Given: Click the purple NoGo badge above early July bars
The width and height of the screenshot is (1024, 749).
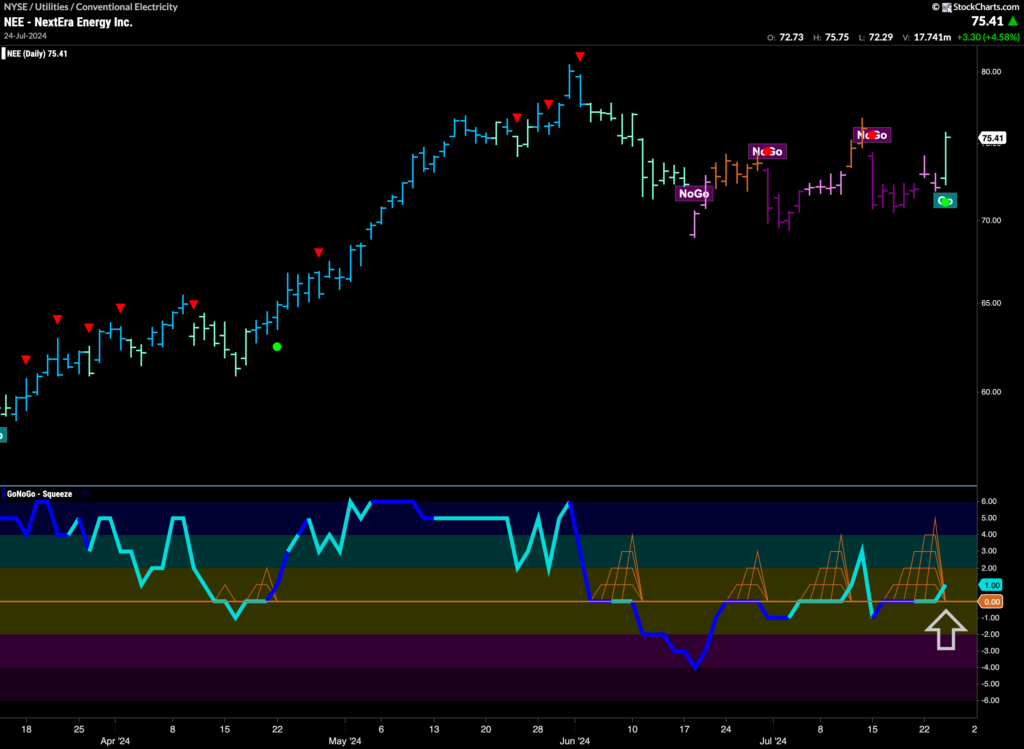Looking at the screenshot, I should click(766, 151).
